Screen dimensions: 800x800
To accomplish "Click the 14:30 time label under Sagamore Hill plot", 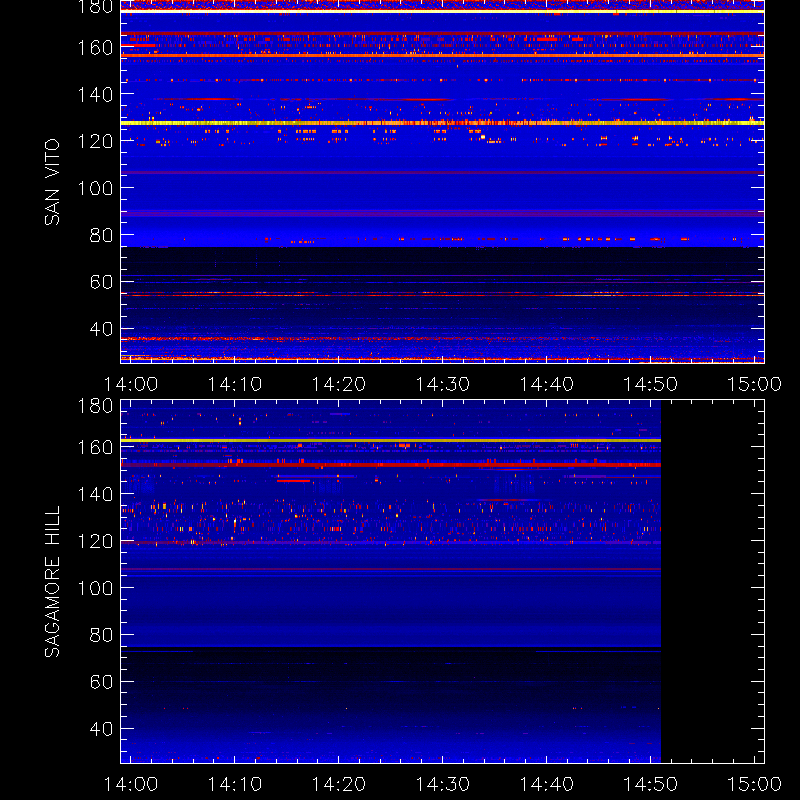I will (442, 784).
